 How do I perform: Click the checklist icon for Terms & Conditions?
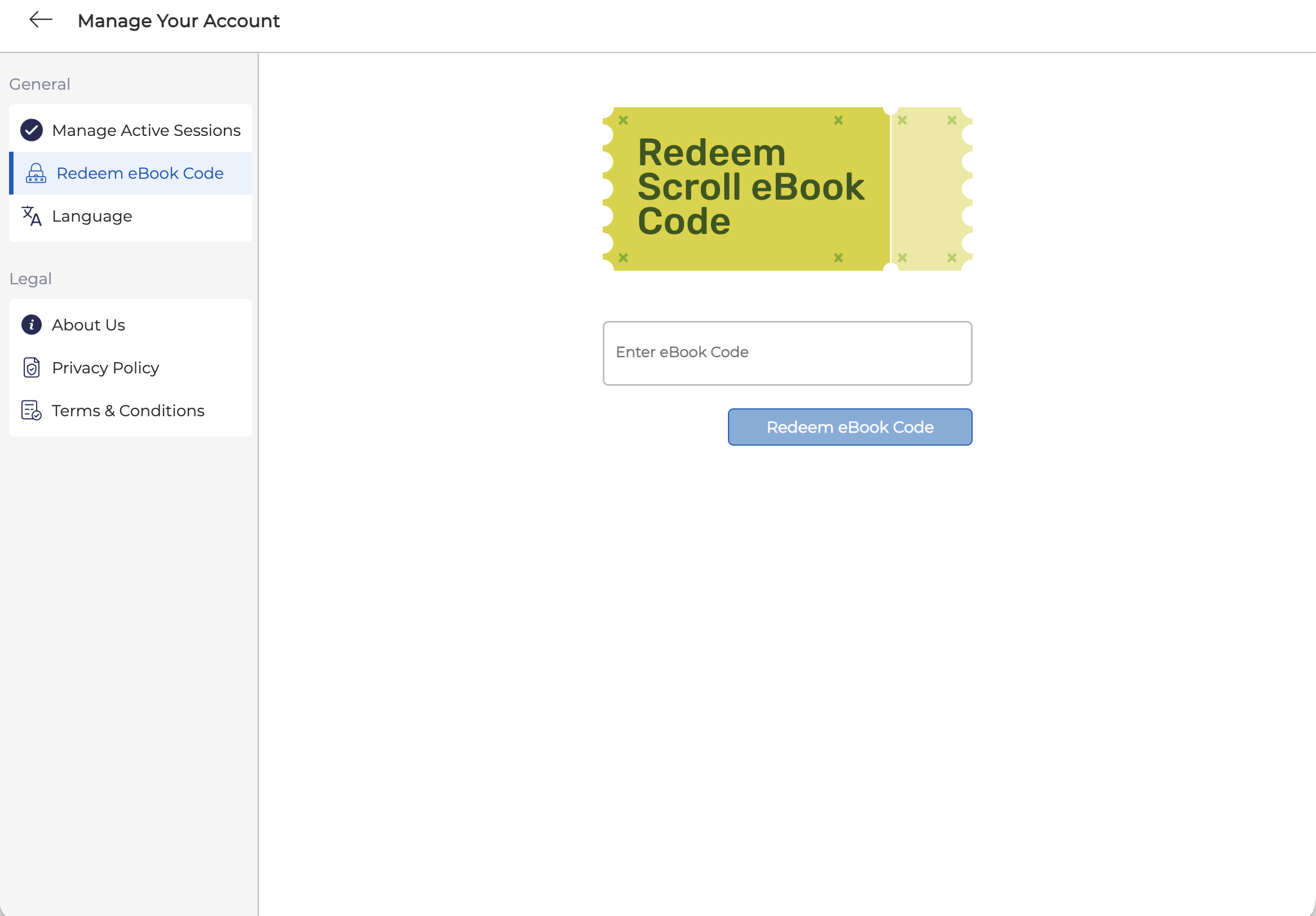pos(32,411)
